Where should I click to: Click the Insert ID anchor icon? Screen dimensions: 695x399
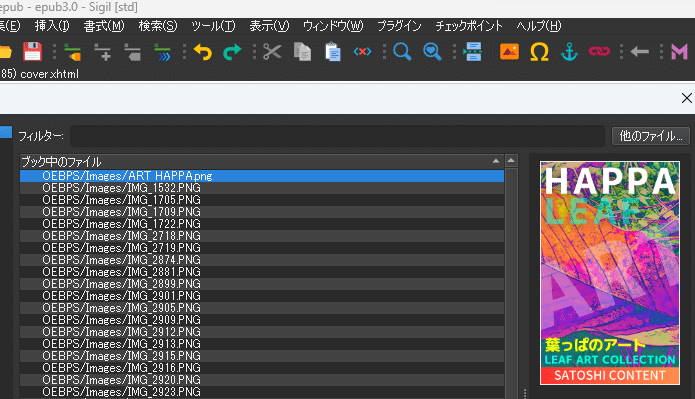coord(569,52)
